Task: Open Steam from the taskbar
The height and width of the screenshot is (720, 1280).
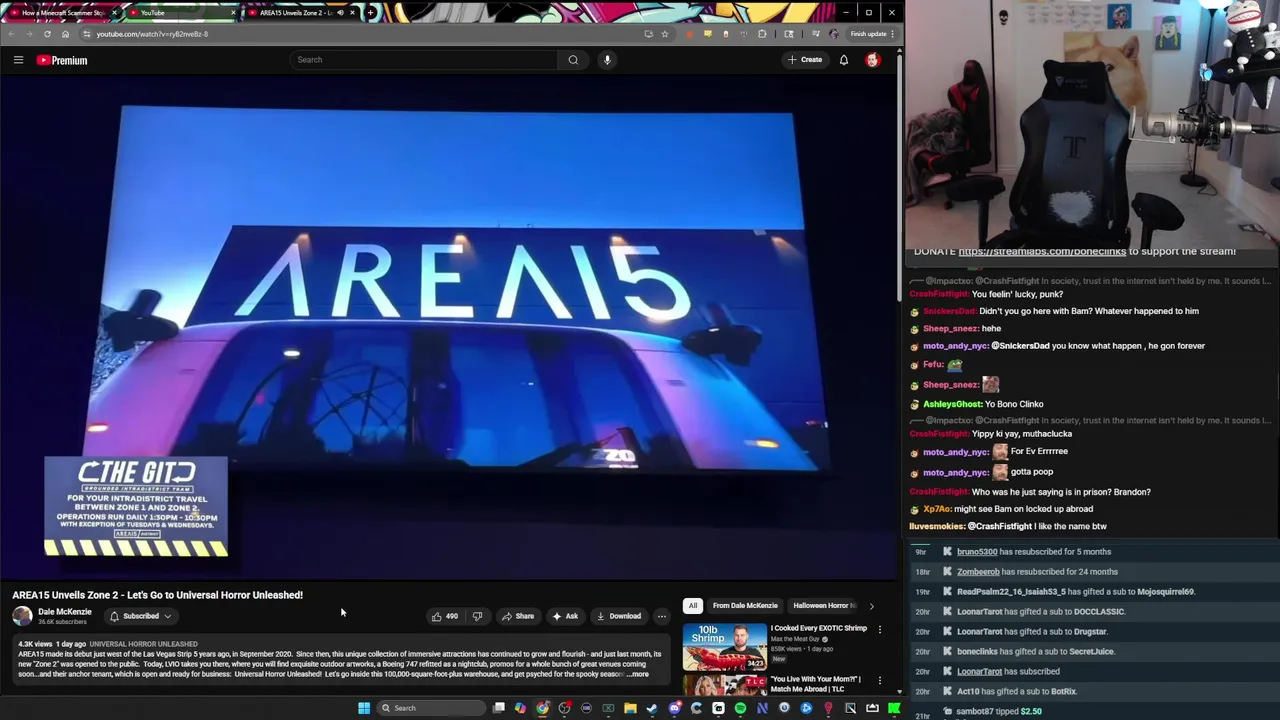Action: [652, 708]
